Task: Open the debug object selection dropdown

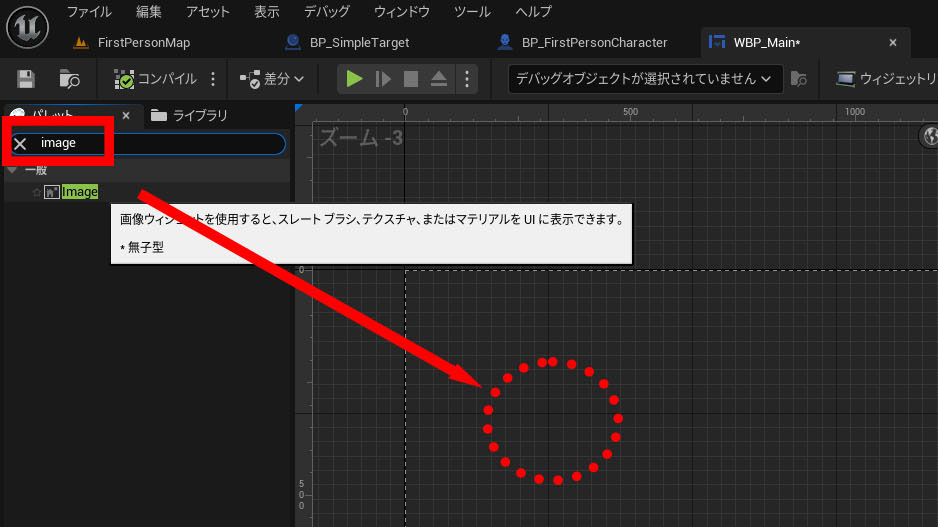Action: [644, 79]
